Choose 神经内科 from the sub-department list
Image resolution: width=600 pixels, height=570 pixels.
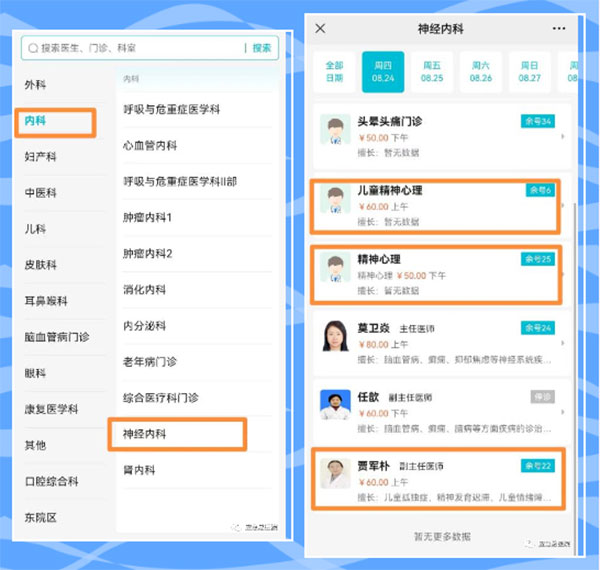tap(176, 434)
